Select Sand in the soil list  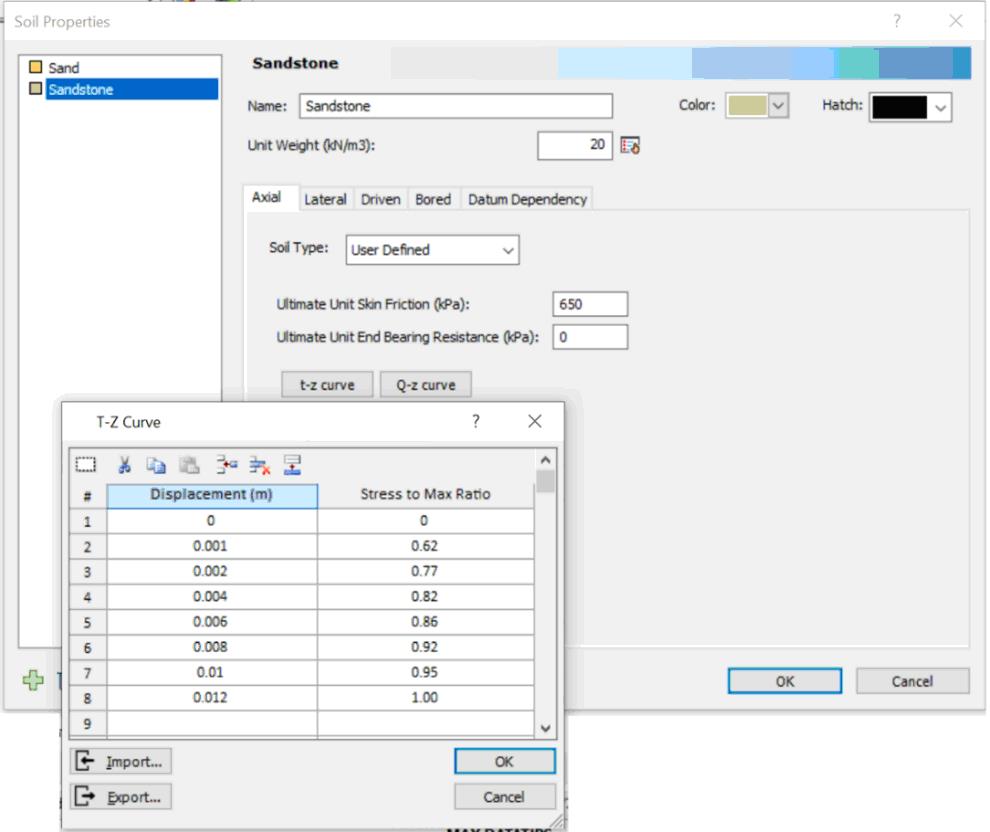pyautogui.click(x=63, y=68)
